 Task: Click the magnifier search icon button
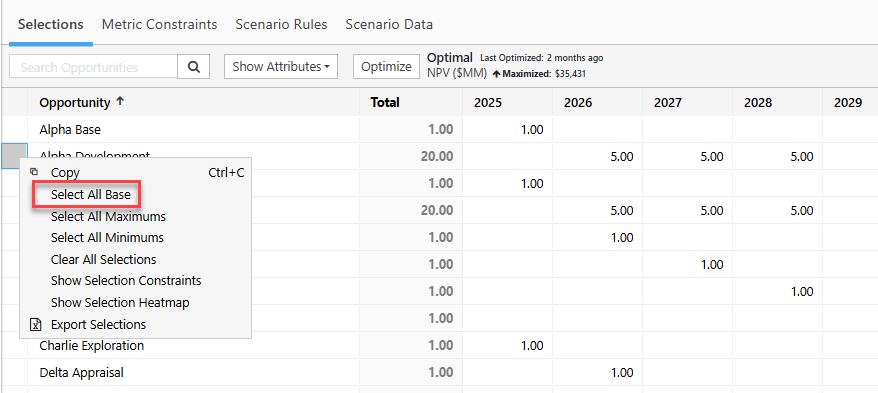194,67
